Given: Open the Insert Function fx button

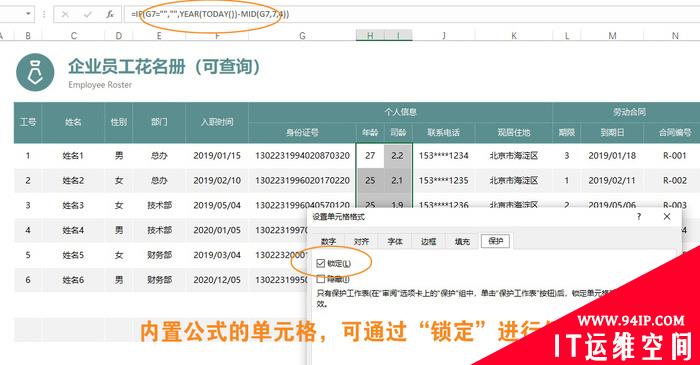Looking at the screenshot, I should 110,14.
